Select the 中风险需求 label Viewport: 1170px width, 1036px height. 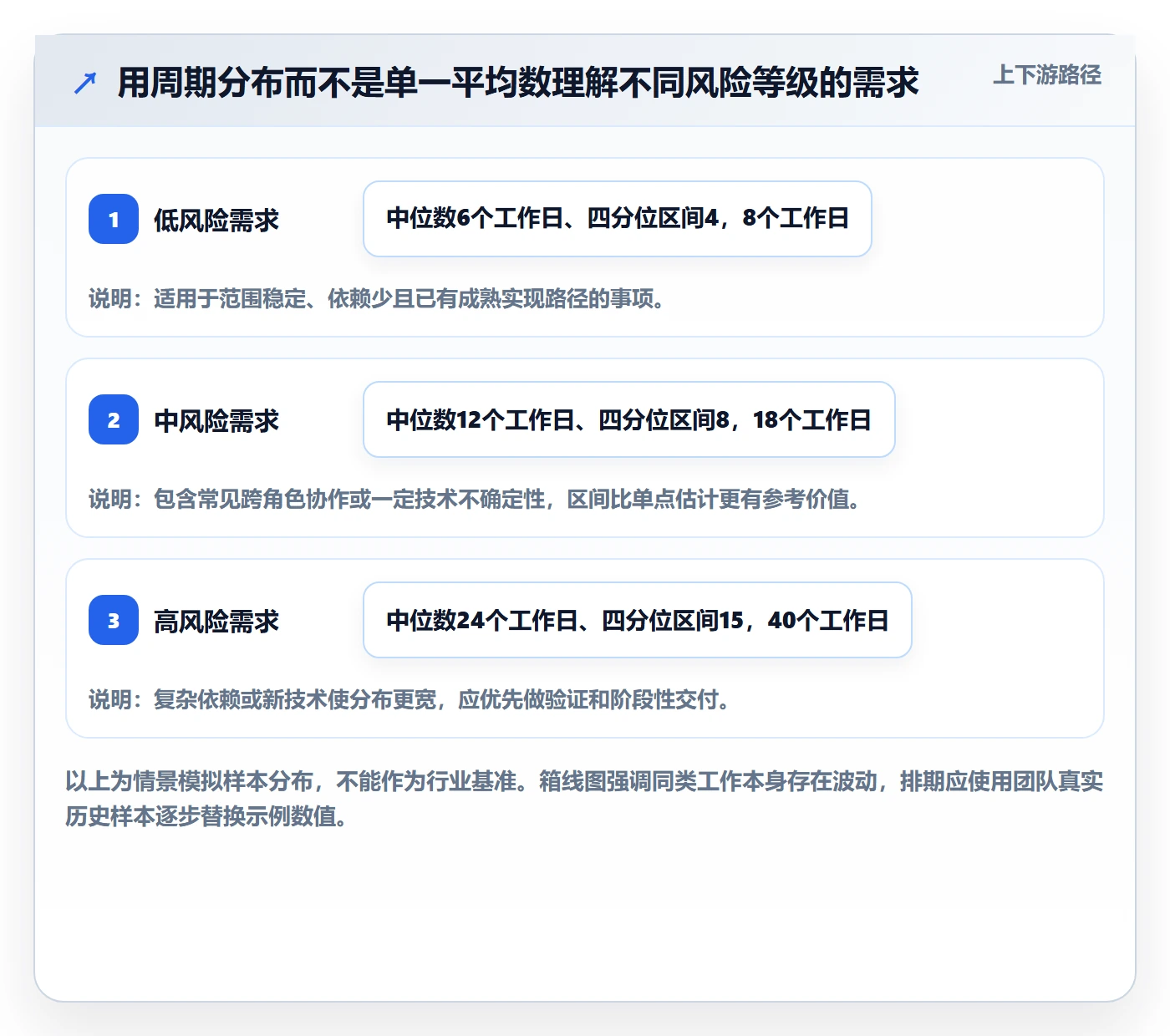216,421
